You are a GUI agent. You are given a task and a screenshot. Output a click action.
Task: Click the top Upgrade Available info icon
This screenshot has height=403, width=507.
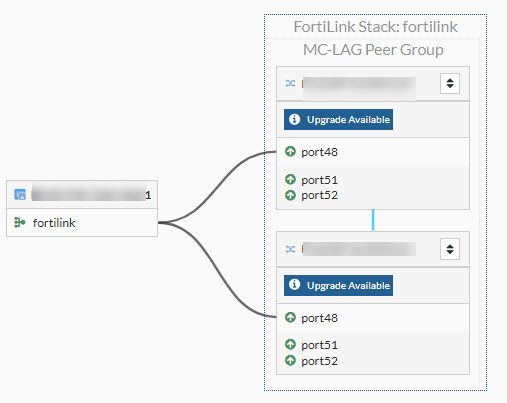pyautogui.click(x=294, y=119)
